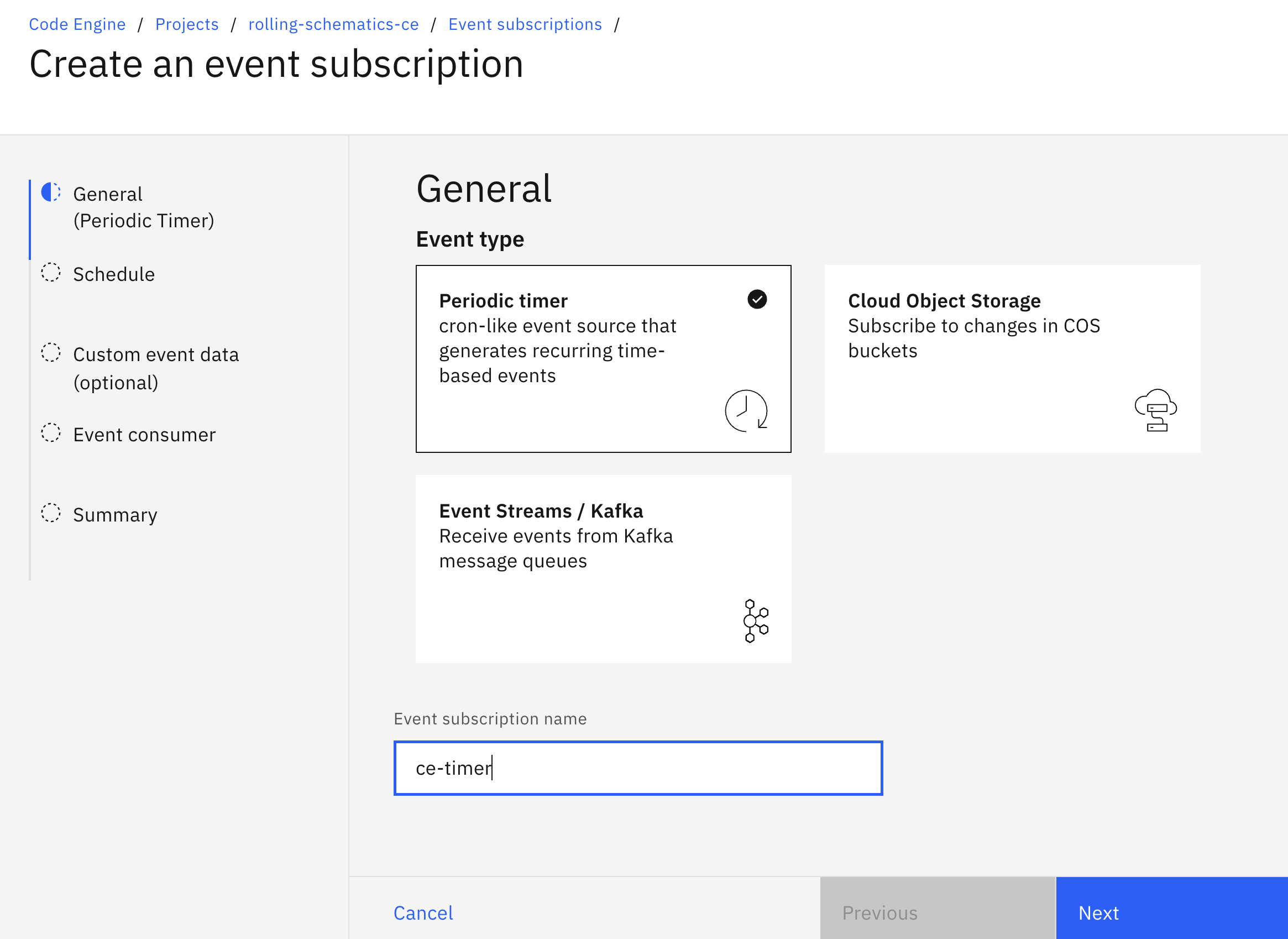Click the Custom event data step circle
Screen dimensions: 1288x939
pyautogui.click(x=50, y=352)
